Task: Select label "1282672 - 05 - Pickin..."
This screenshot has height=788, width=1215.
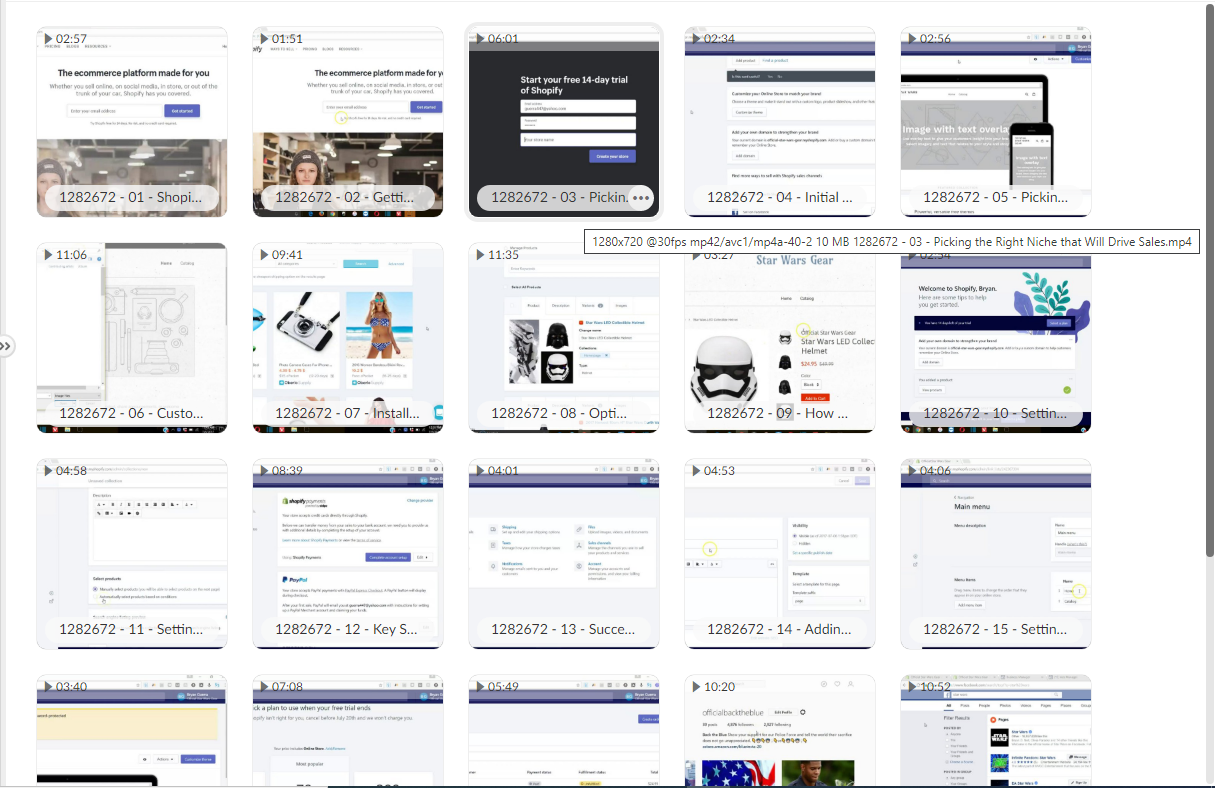Action: tap(995, 198)
